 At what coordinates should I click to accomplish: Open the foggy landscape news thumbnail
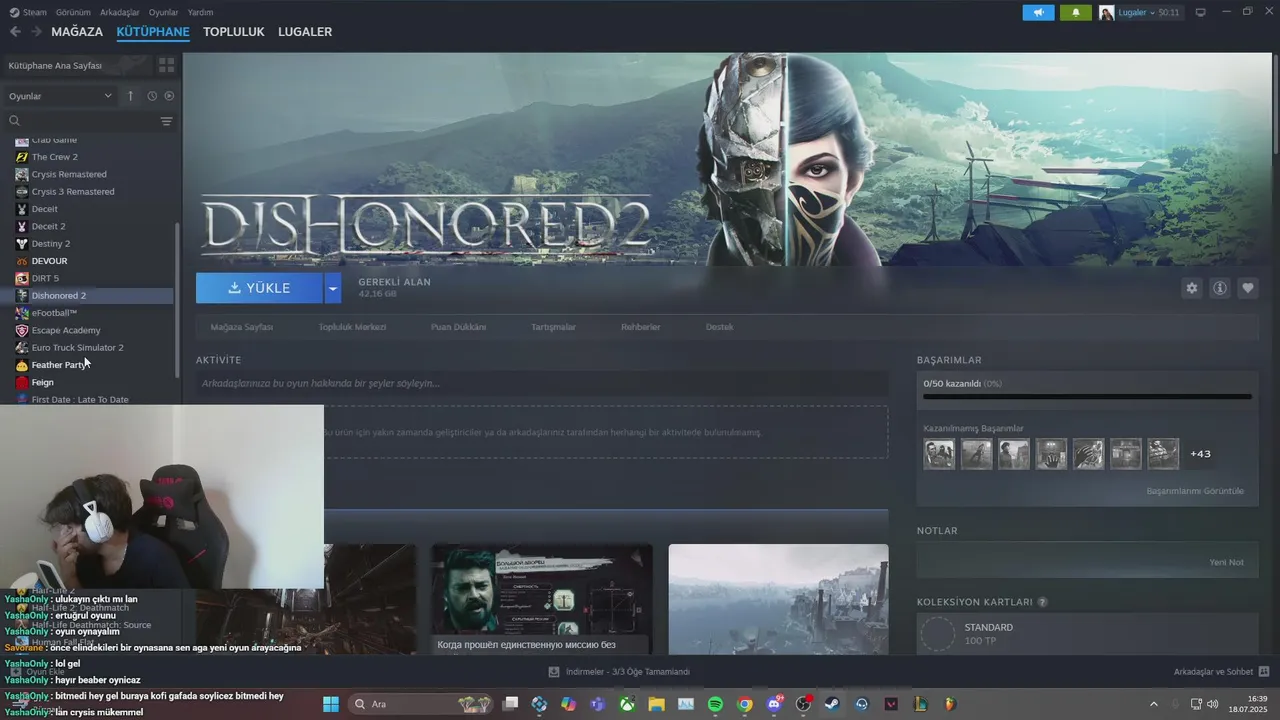[778, 599]
